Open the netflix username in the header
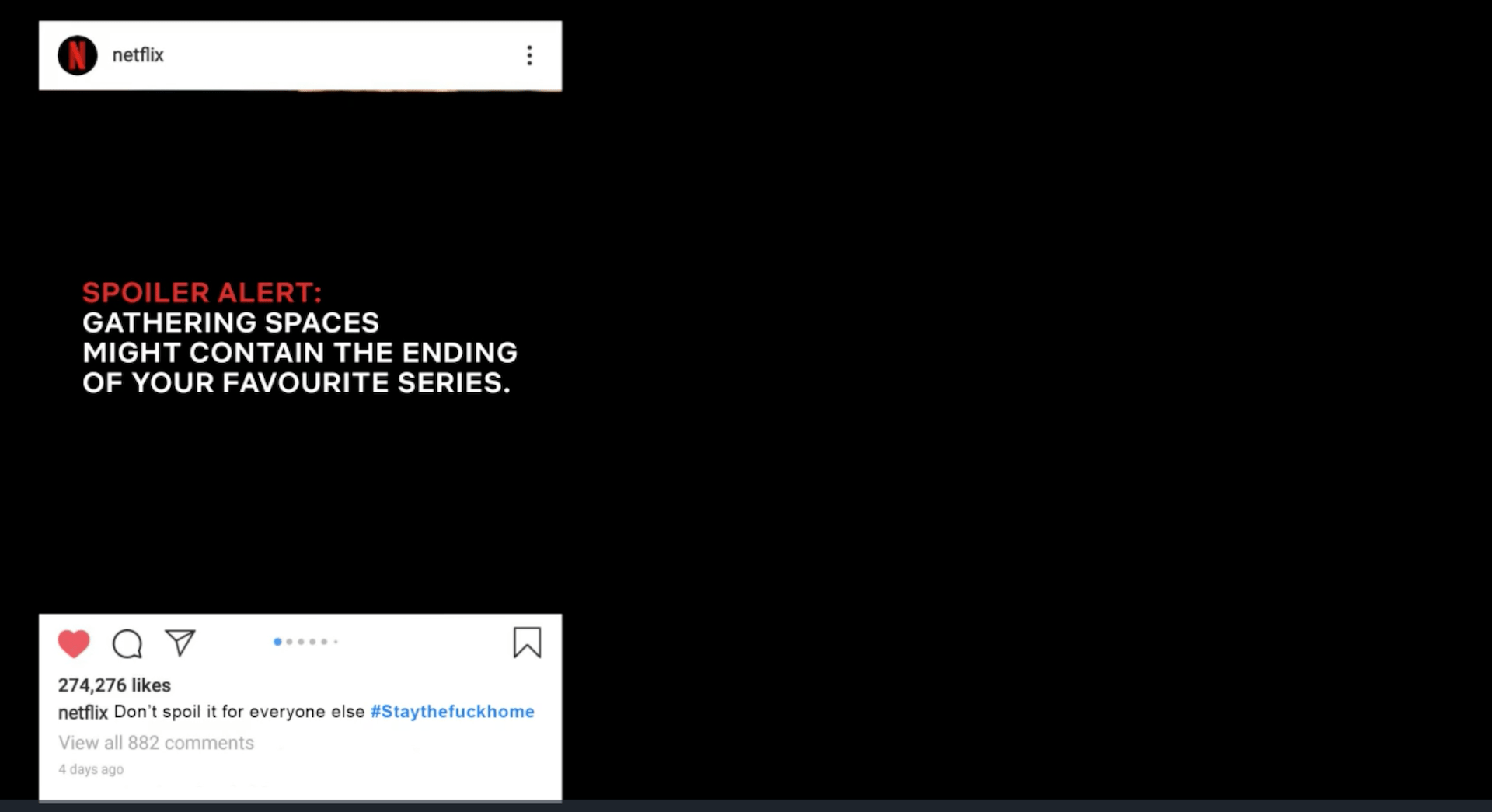Image resolution: width=1492 pixels, height=812 pixels. point(138,55)
